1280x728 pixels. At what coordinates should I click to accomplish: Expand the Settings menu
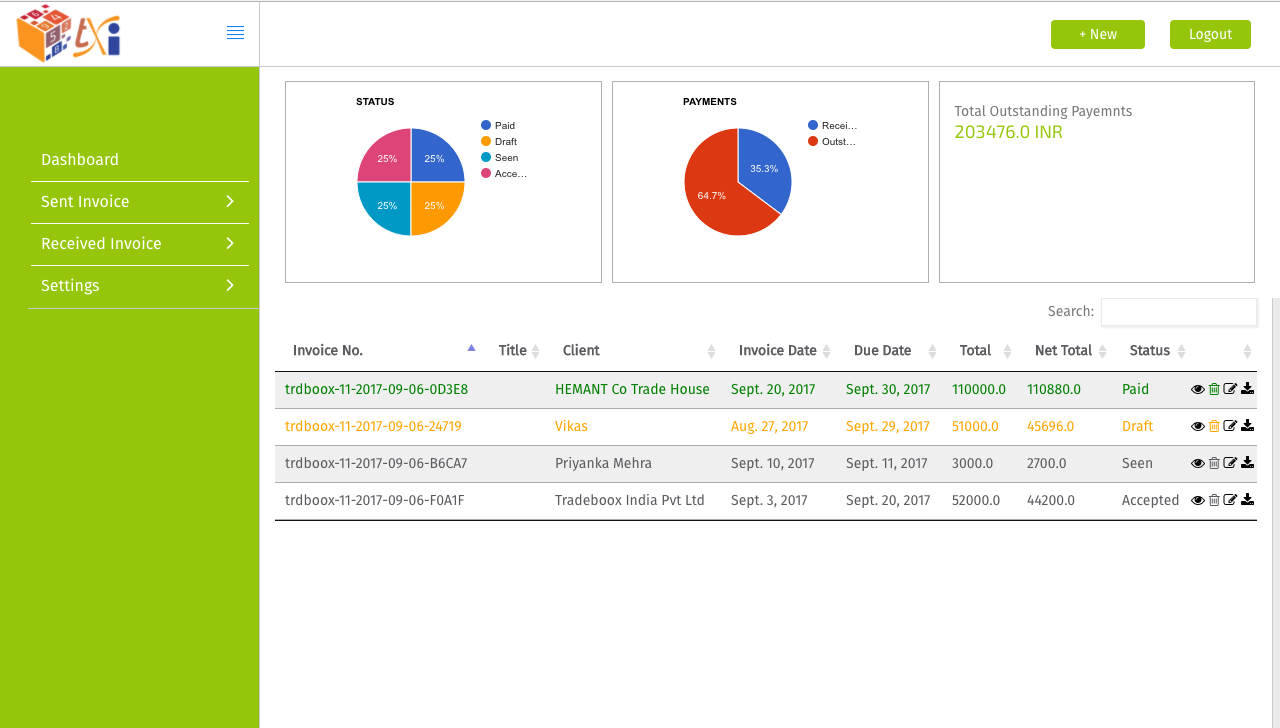pos(140,286)
